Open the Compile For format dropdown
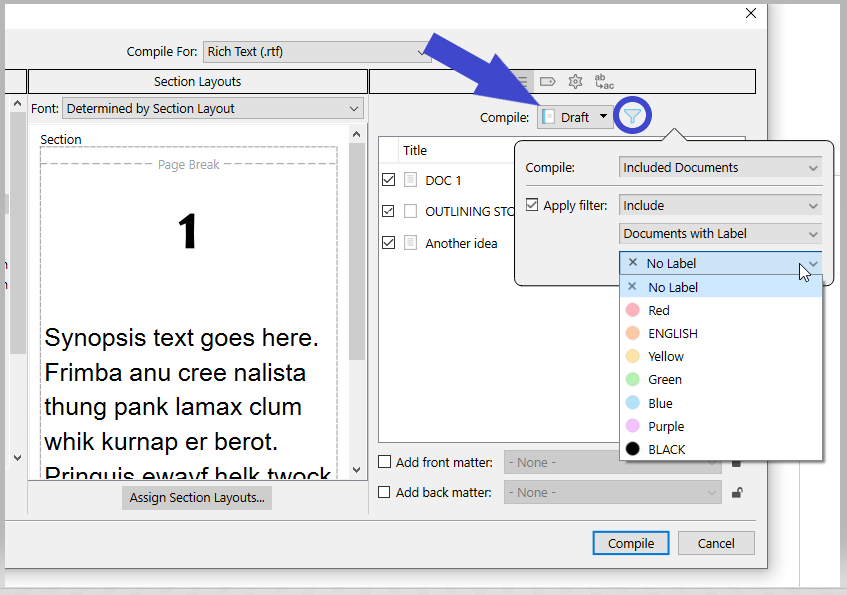Image resolution: width=847 pixels, height=595 pixels. coord(317,51)
